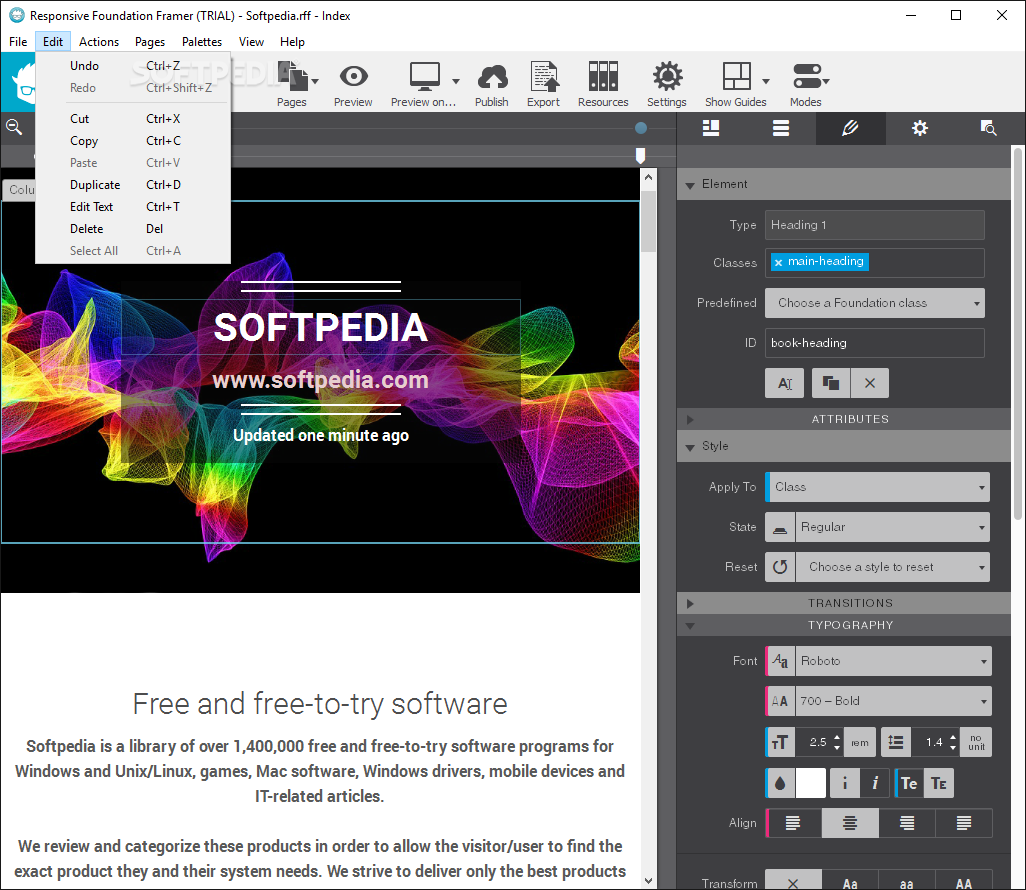This screenshot has width=1026, height=890.
Task: Open the 700 – Bold weight dropdown
Action: click(x=893, y=701)
